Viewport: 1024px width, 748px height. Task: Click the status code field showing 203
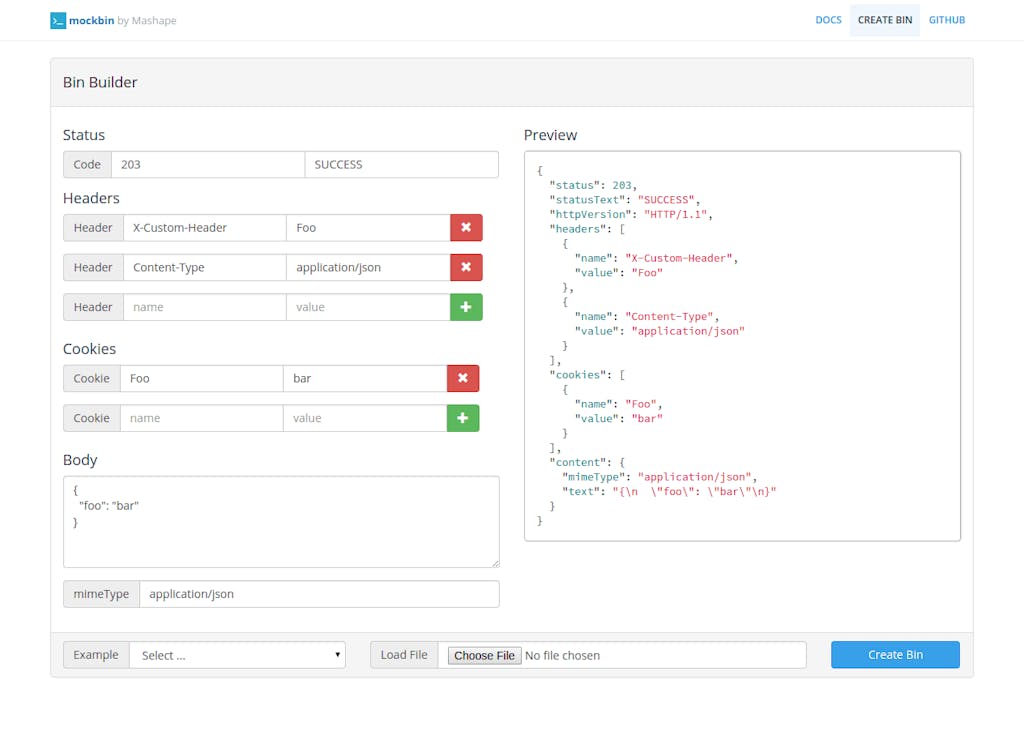click(x=207, y=165)
